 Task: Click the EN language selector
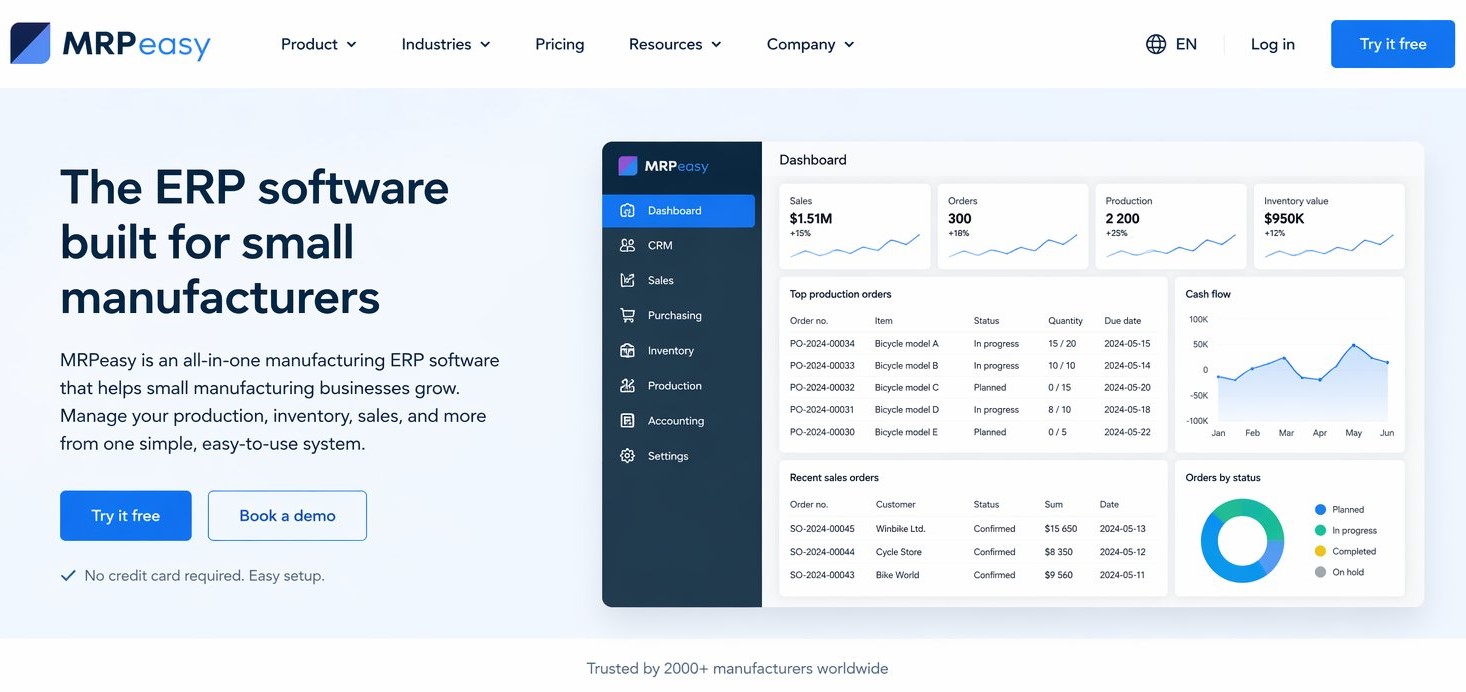1187,44
